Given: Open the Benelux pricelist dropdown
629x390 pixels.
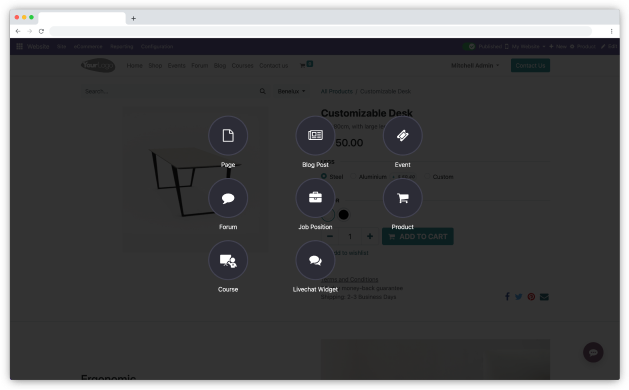Looking at the screenshot, I should tap(291, 91).
